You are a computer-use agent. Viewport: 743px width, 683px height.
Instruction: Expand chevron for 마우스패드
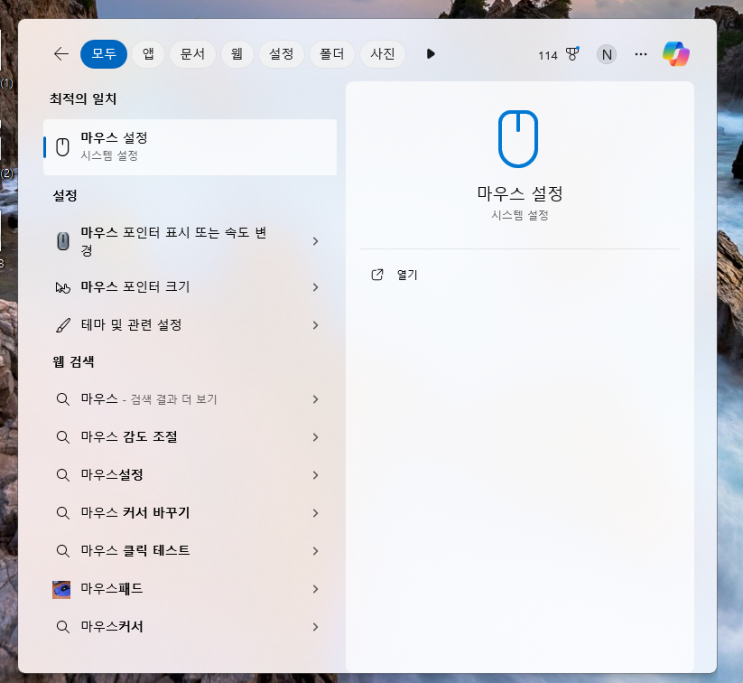click(316, 589)
